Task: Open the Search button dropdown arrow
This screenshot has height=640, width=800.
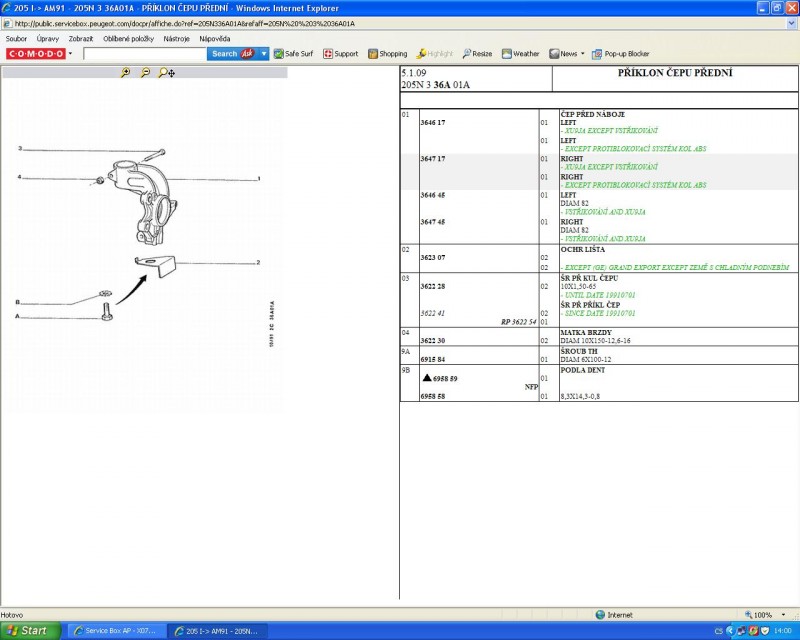Action: [264, 54]
